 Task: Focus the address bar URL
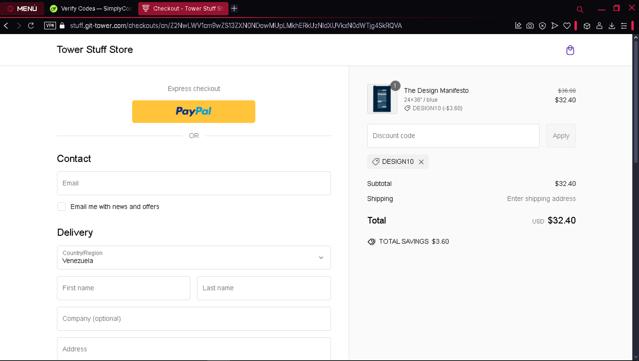point(236,26)
